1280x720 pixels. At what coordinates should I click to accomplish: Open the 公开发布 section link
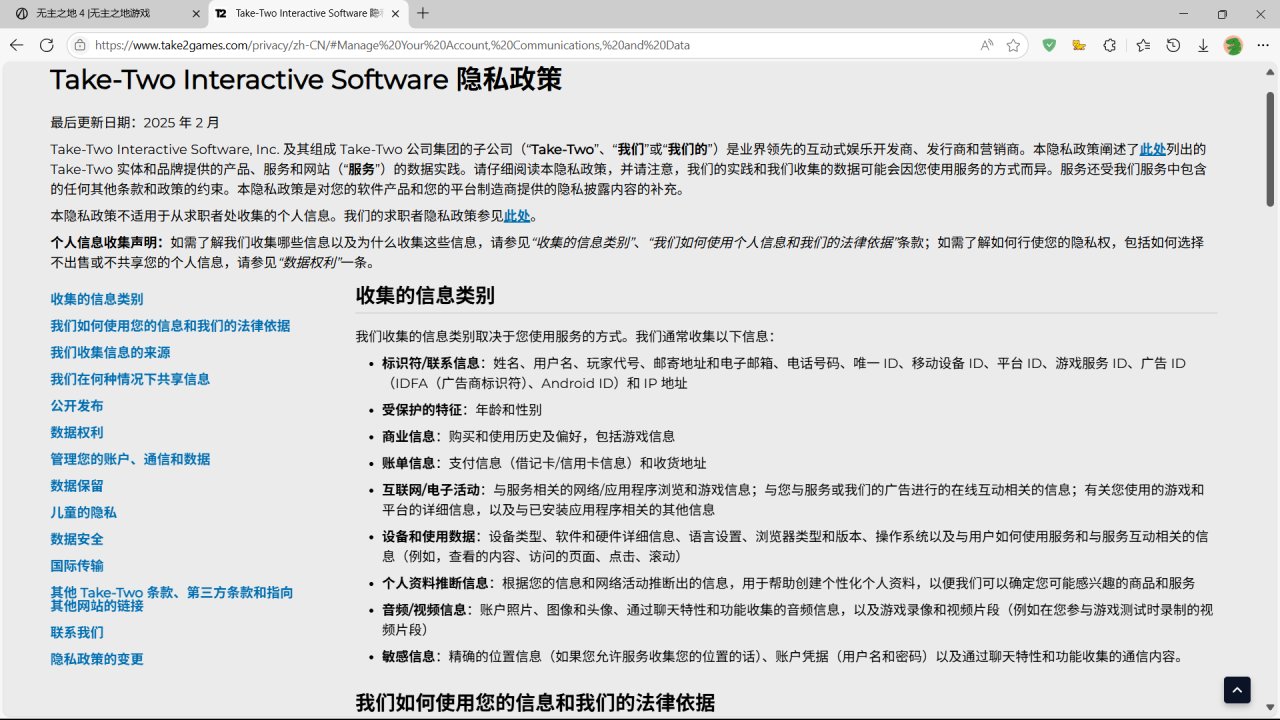click(x=77, y=406)
